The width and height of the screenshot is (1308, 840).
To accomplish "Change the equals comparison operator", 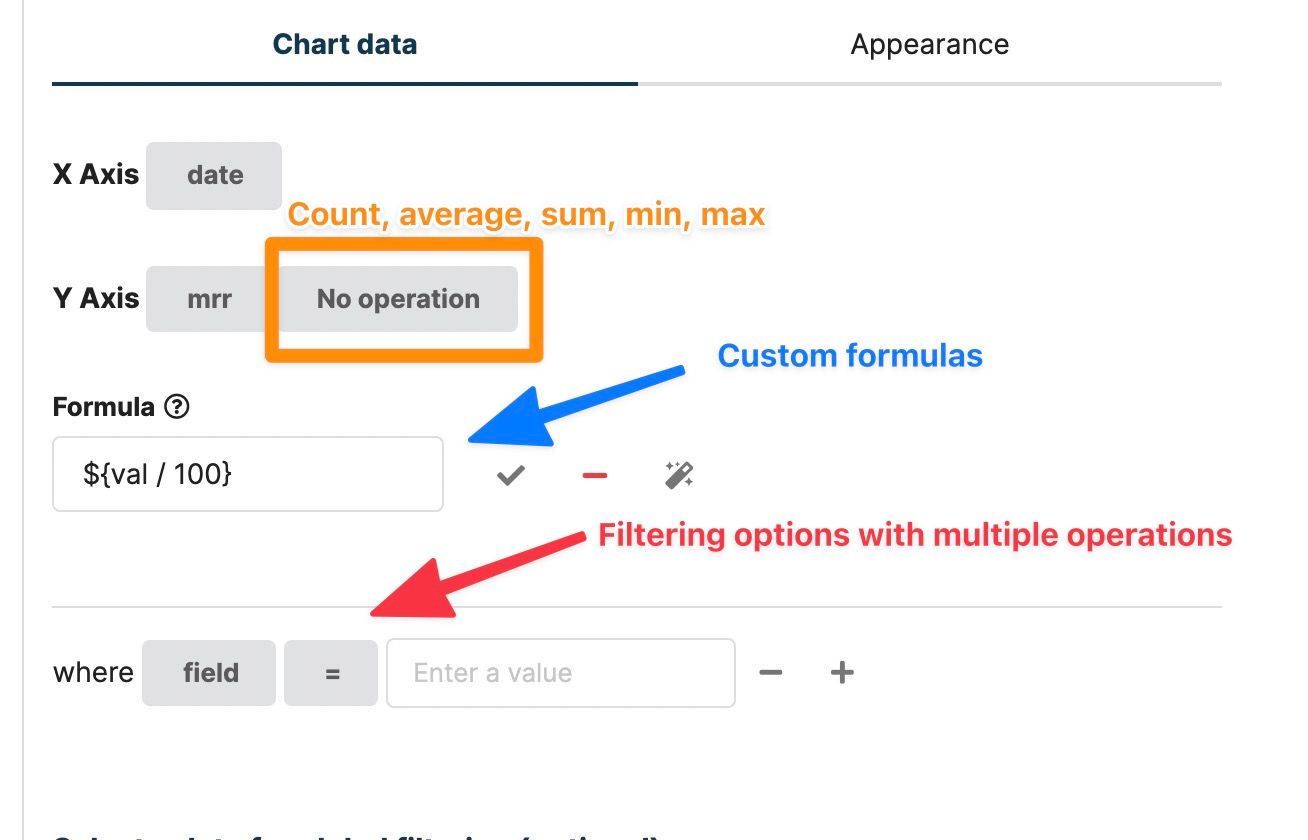I will [x=330, y=672].
